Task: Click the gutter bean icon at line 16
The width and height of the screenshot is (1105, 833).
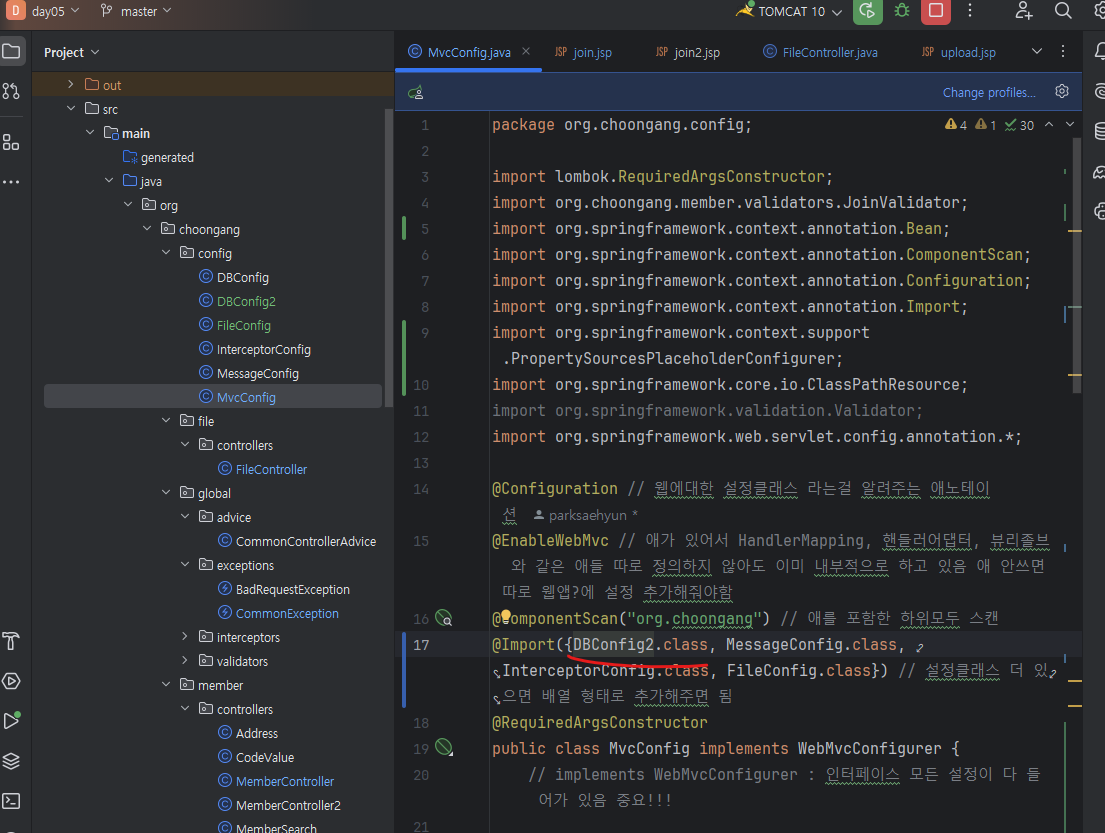Action: 444,618
